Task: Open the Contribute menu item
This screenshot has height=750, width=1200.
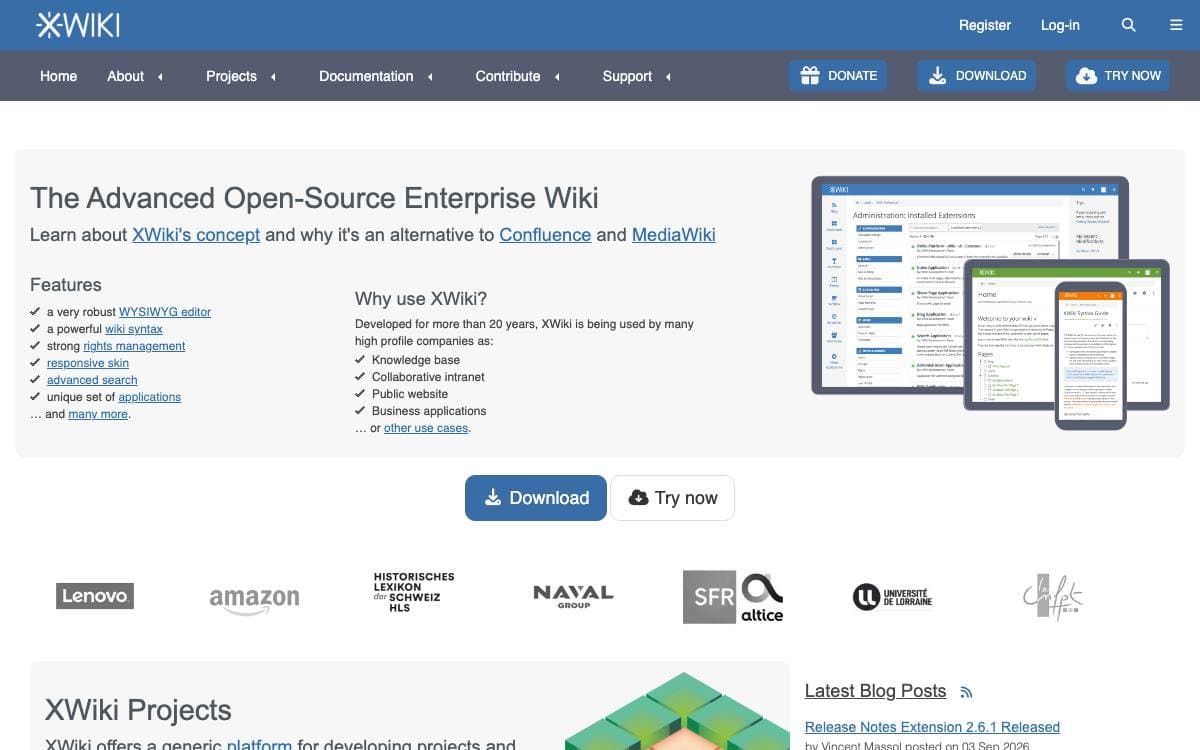Action: [x=508, y=76]
